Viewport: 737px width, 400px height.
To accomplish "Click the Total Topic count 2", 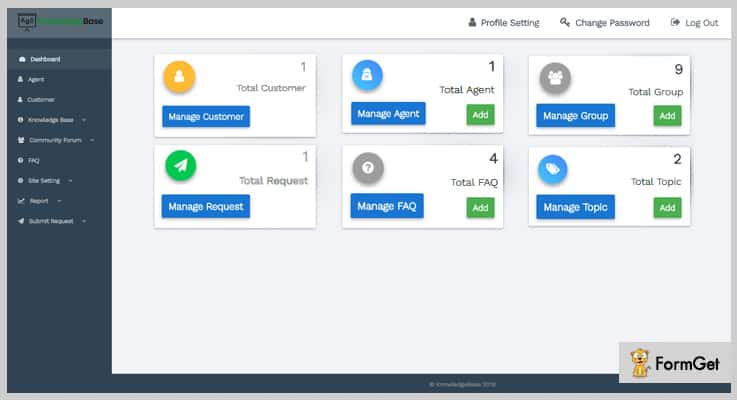I will coord(677,159).
